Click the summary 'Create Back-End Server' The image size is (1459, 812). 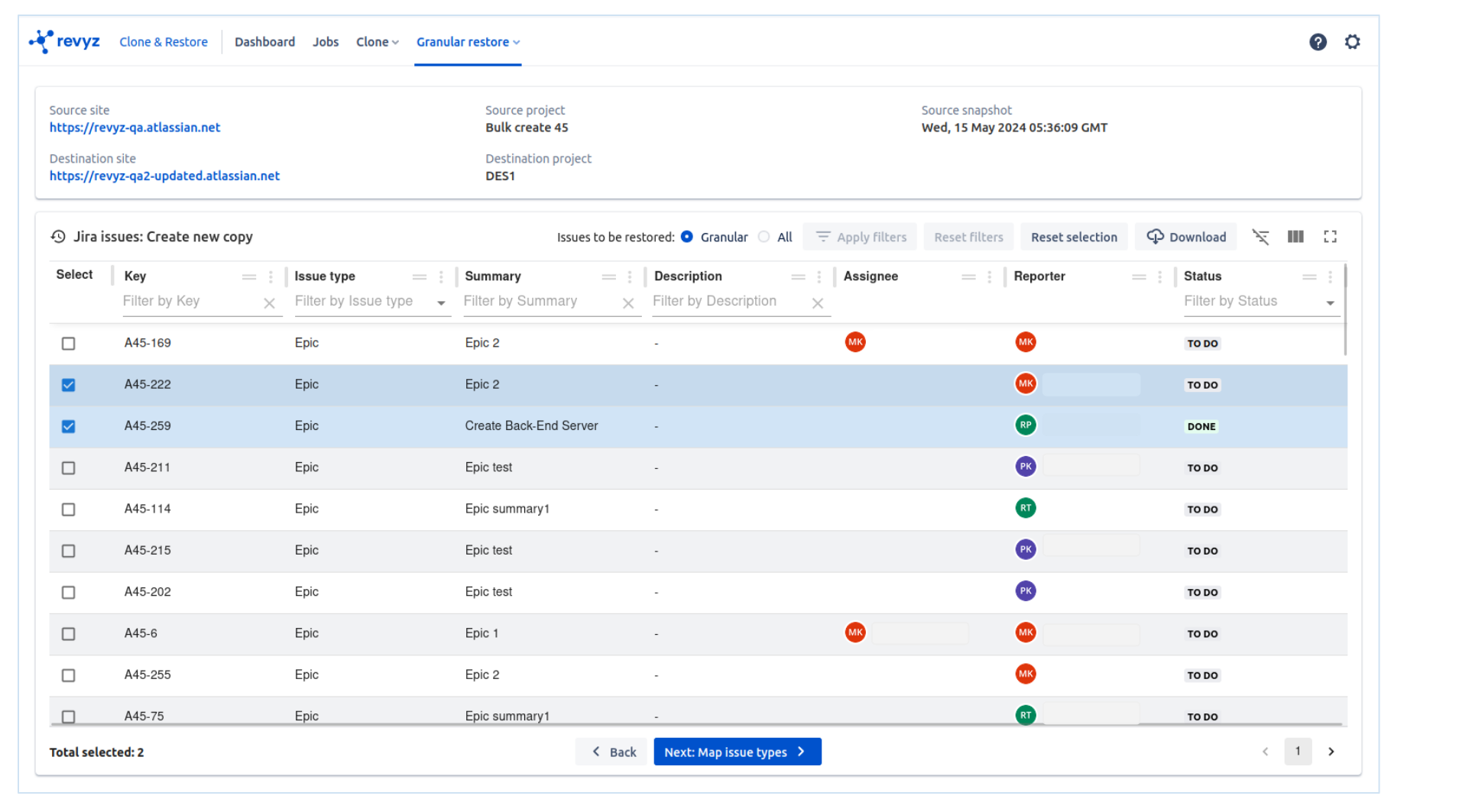pyautogui.click(x=531, y=425)
